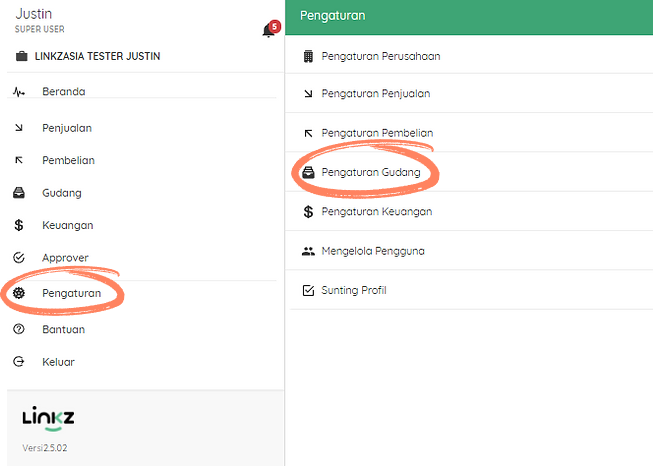The image size is (653, 466).
Task: Click the briefcase icon beside LINKZASIA TESTER JUSTIN
Action: (x=22, y=56)
